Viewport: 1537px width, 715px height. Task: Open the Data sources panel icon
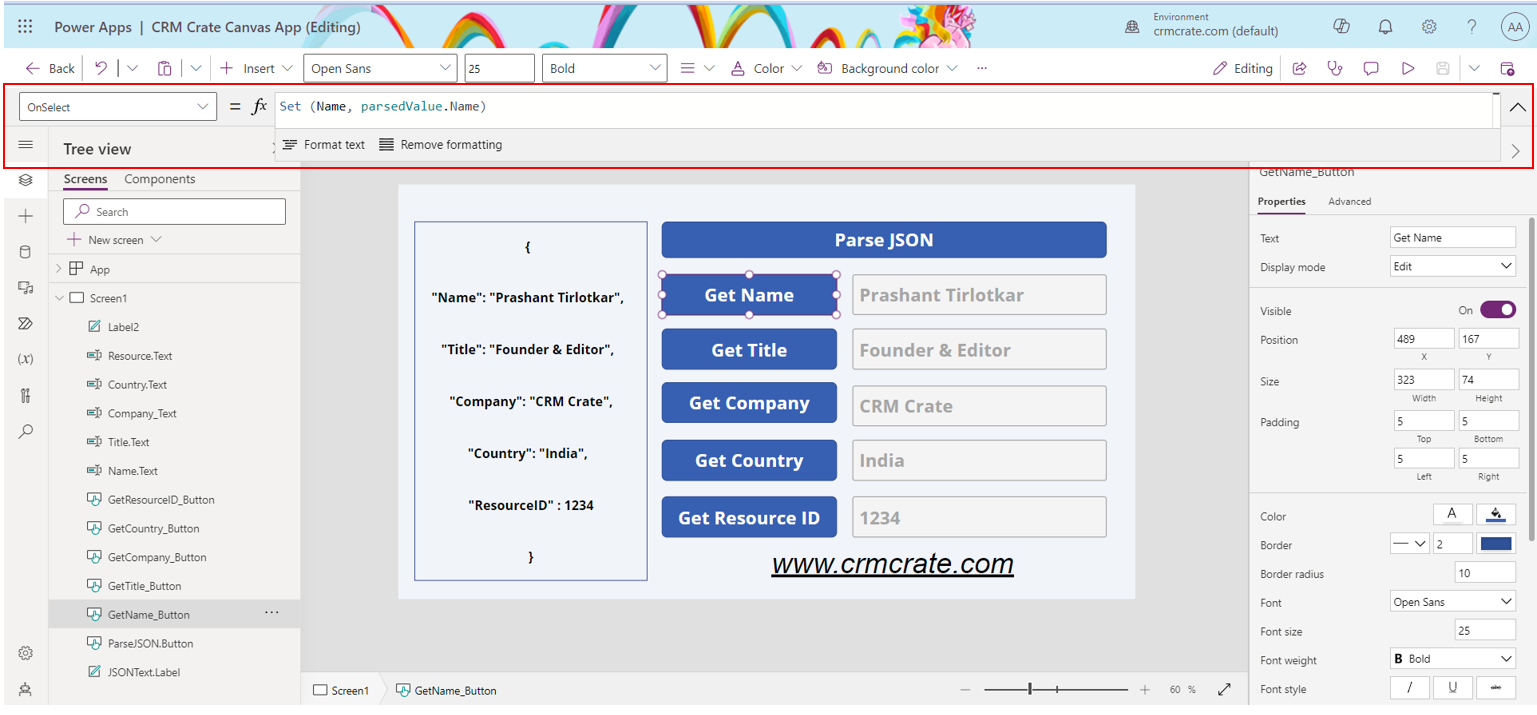coord(26,251)
